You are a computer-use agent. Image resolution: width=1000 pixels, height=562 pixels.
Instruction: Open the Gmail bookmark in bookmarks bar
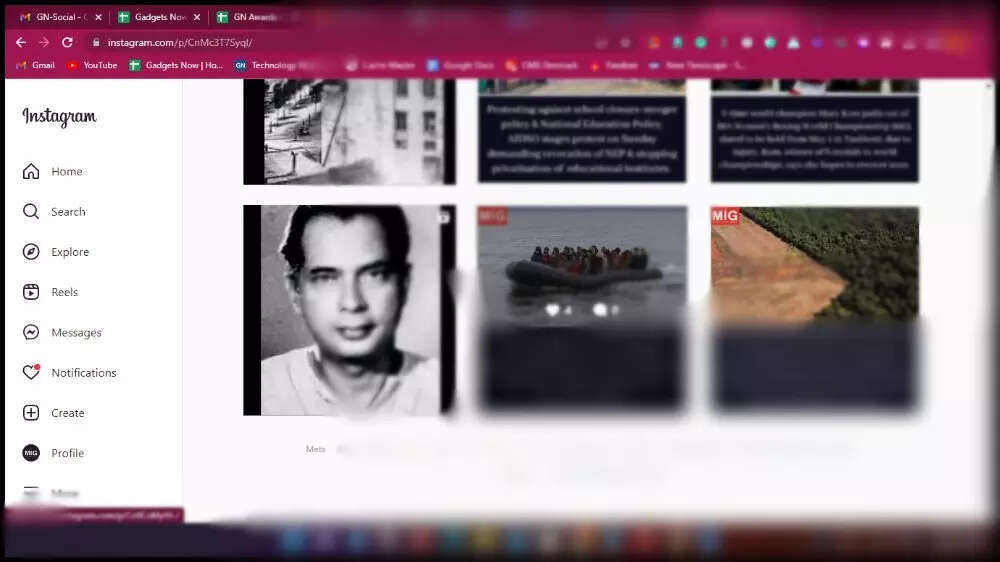(35, 65)
